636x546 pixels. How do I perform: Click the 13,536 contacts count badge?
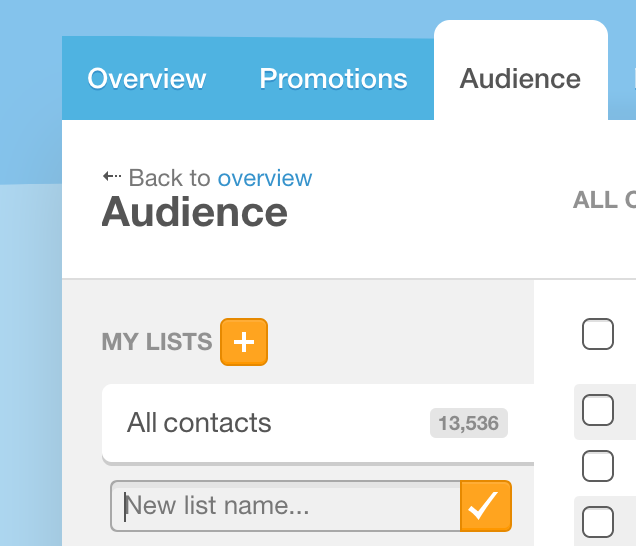(x=469, y=423)
